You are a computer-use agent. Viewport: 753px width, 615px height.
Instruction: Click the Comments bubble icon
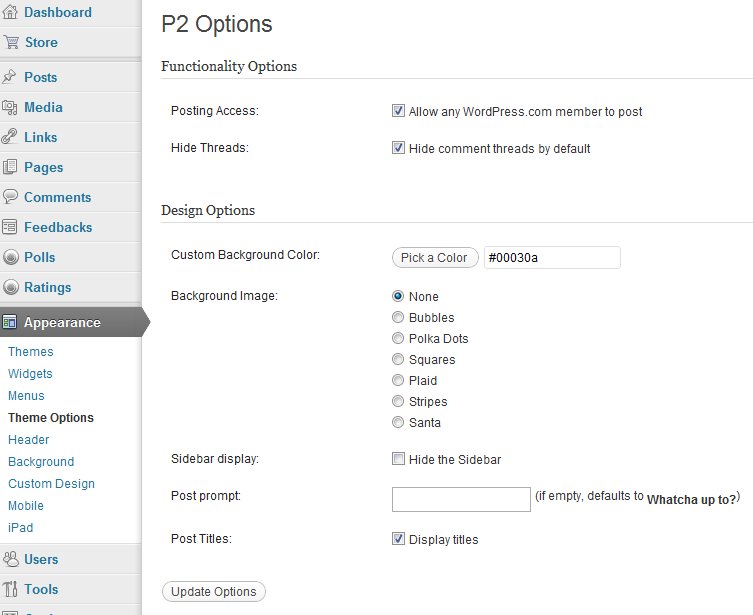pos(10,197)
